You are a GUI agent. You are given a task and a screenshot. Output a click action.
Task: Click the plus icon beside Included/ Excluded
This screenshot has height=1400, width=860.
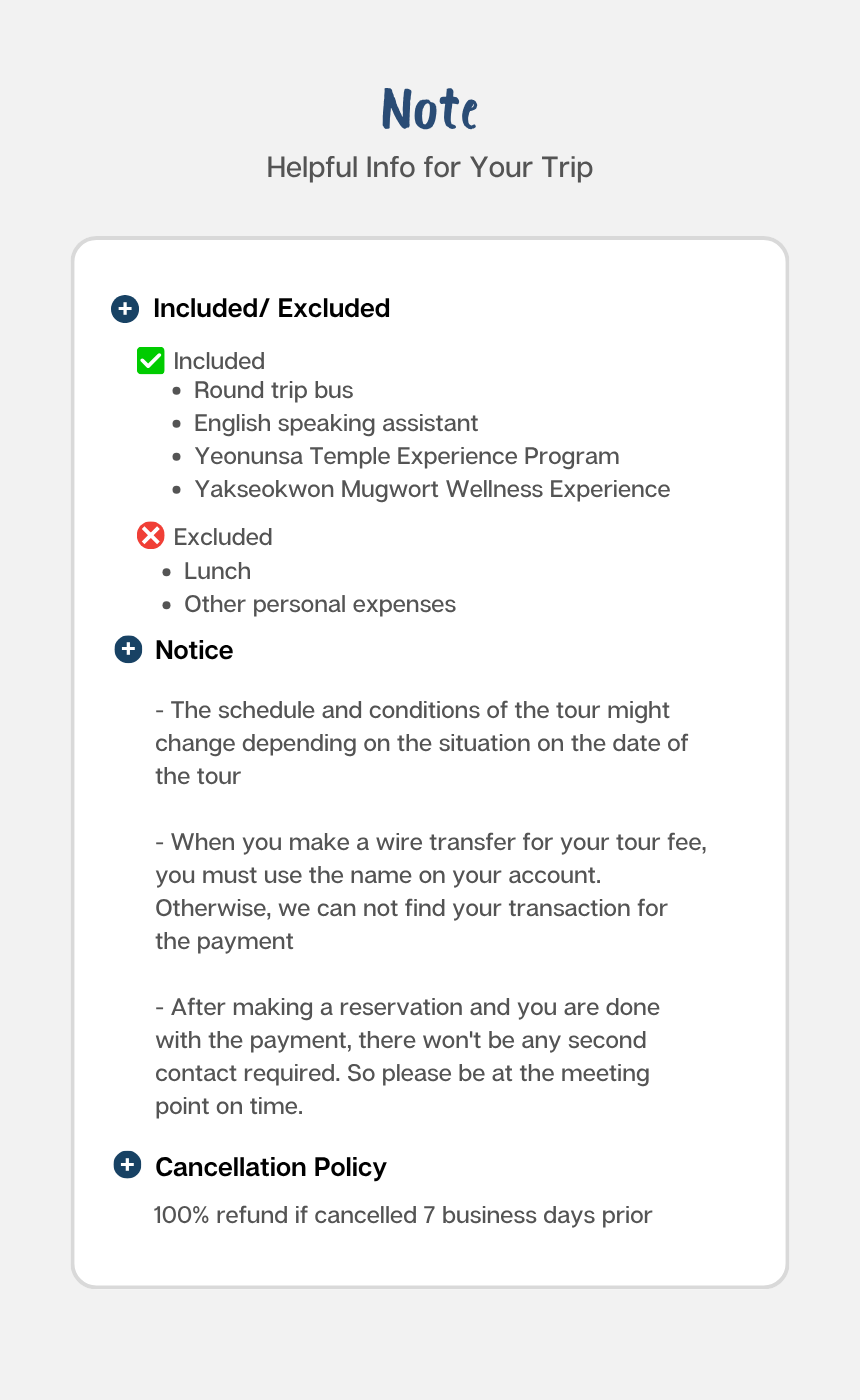(125, 309)
